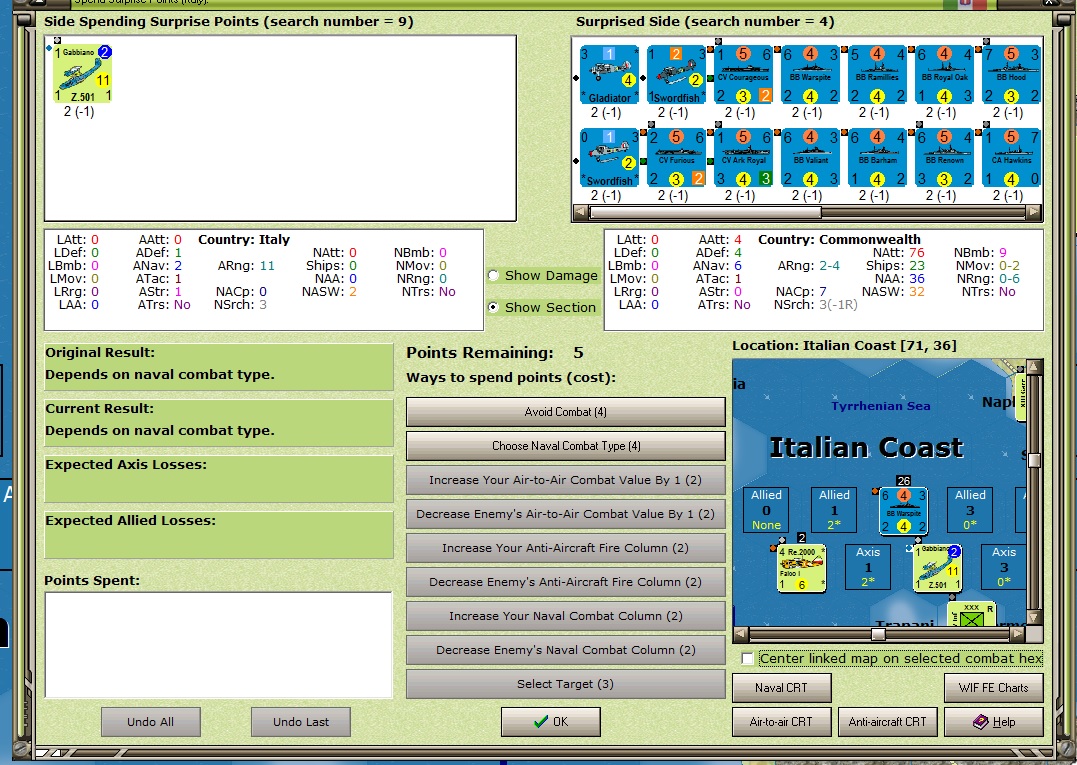Select the BB Valiant battleship counter
This screenshot has height=765, width=1077.
tap(810, 157)
